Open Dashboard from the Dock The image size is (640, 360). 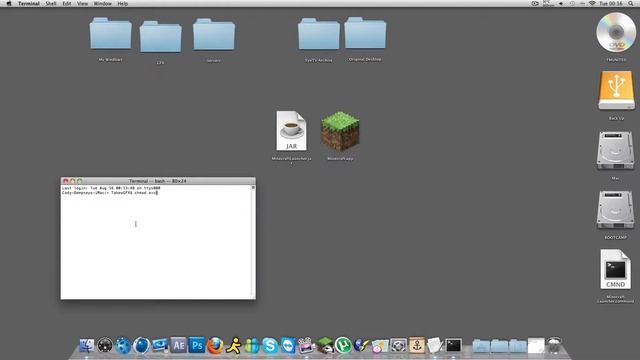pyautogui.click(x=105, y=345)
